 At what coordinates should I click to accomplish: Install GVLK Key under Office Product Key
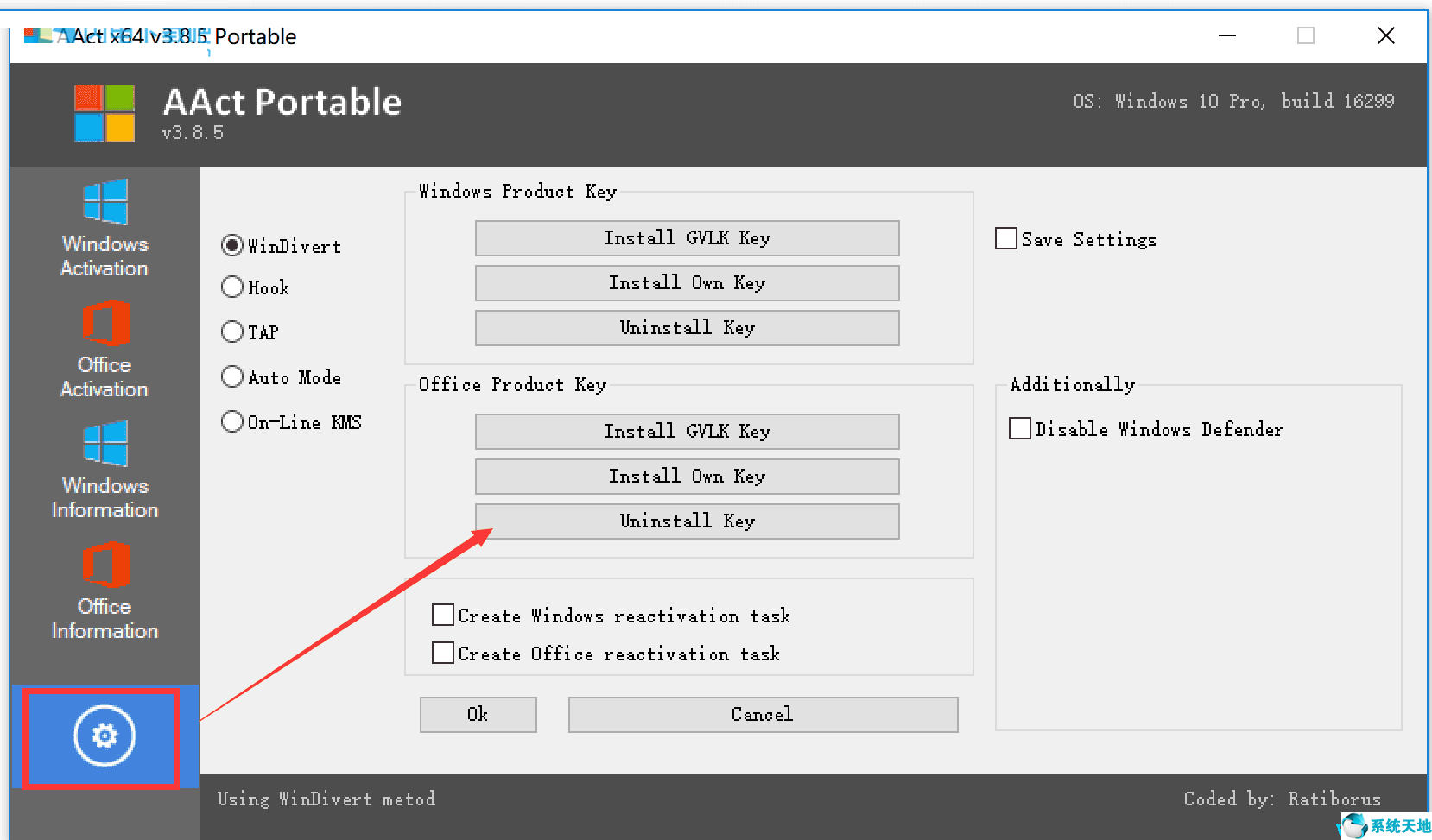[687, 432]
